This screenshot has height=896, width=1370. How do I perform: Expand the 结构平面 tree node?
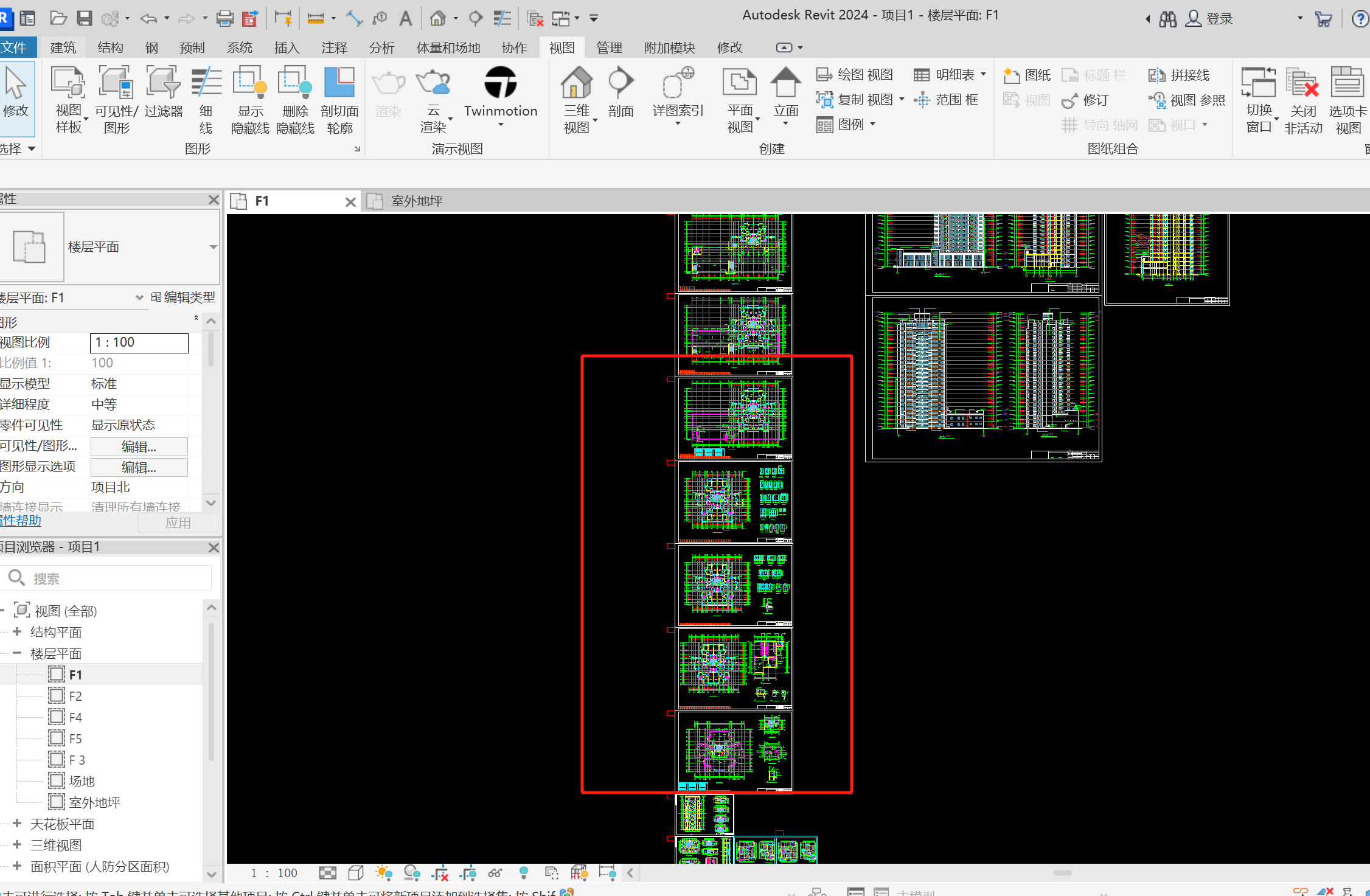pyautogui.click(x=17, y=632)
